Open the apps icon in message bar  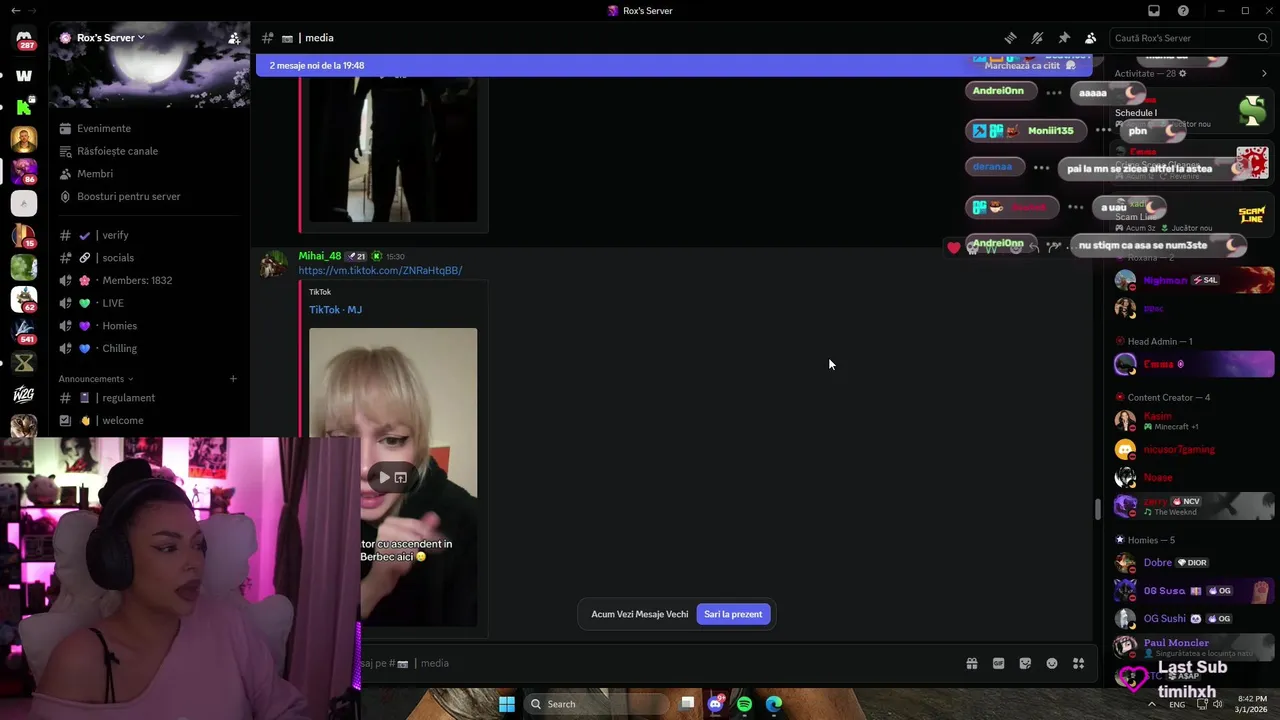[1078, 663]
